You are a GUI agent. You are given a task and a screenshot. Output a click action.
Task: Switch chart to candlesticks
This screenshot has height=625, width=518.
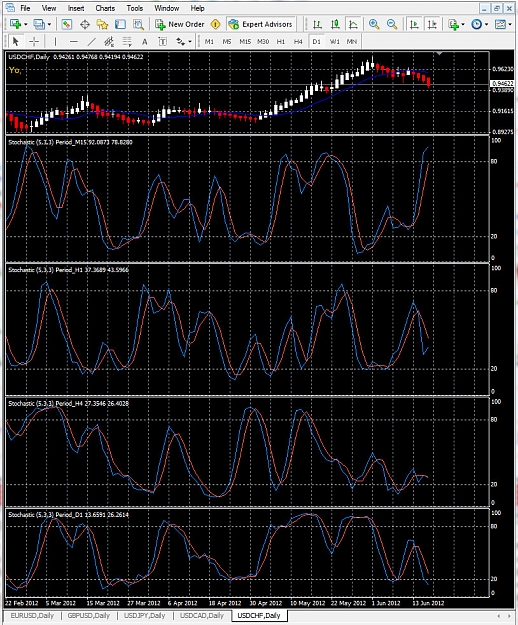click(x=335, y=24)
